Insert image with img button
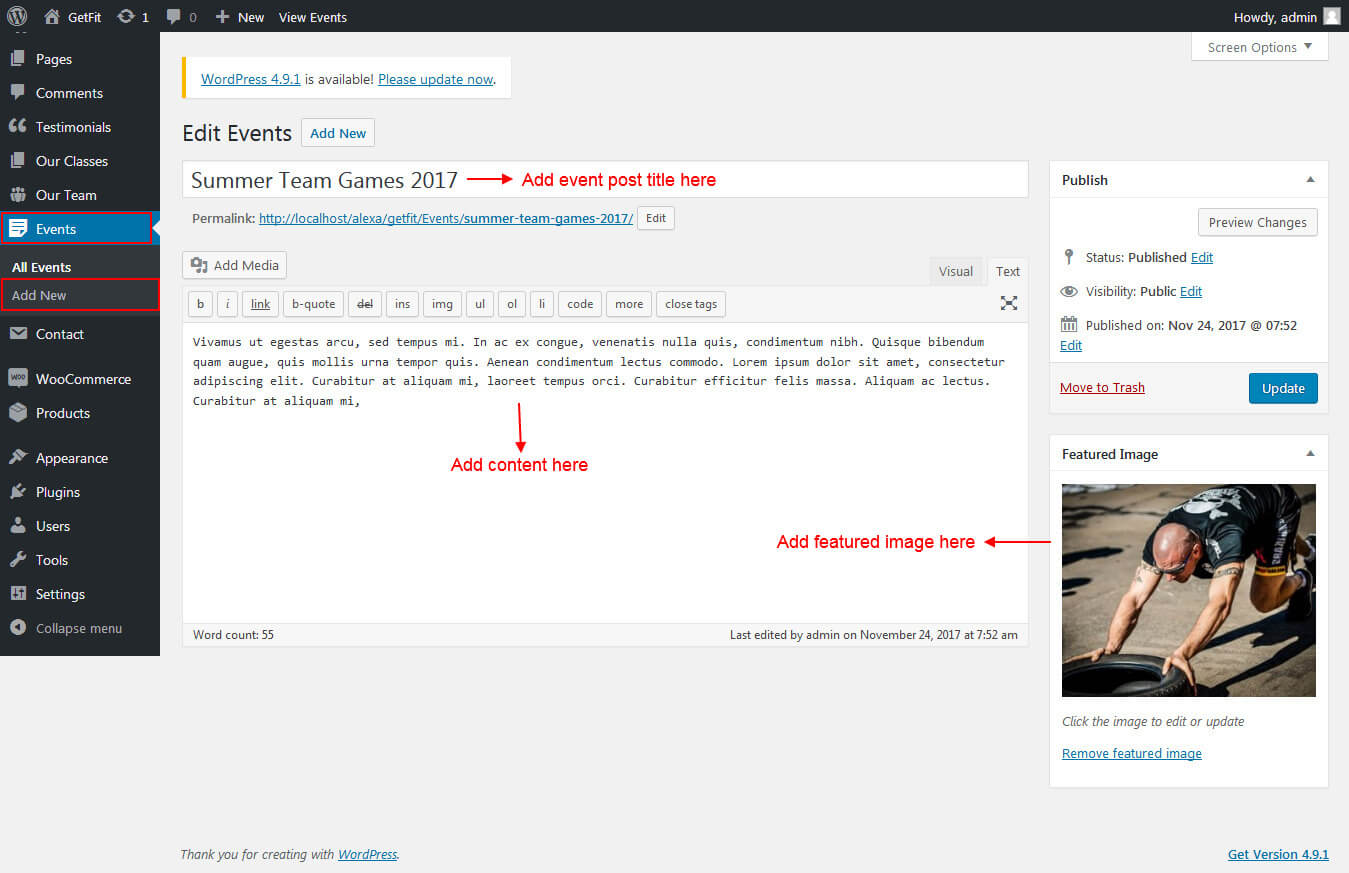The width and height of the screenshot is (1349, 873). coord(442,304)
